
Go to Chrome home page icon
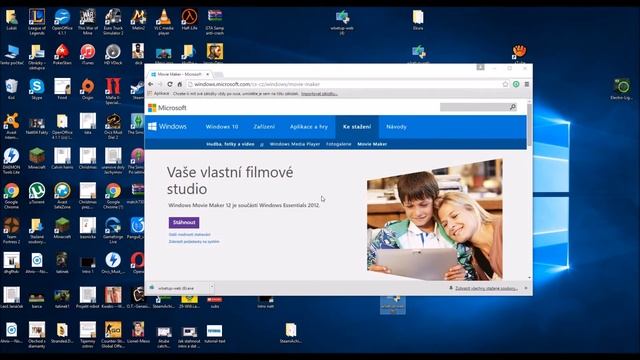coord(180,84)
